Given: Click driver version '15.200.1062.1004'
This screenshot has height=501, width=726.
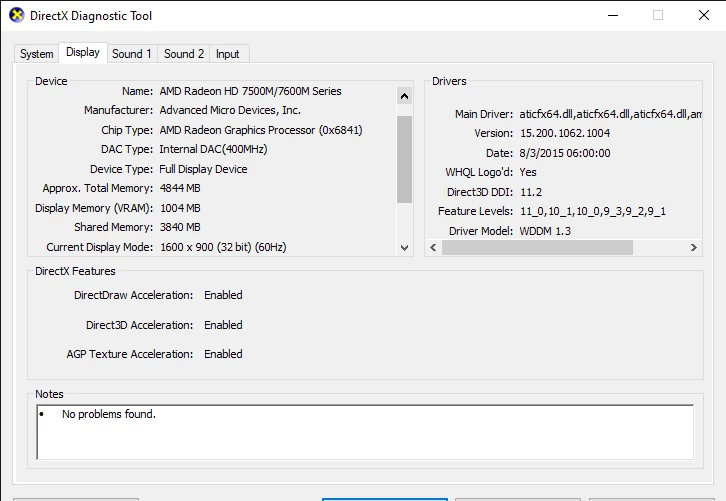Looking at the screenshot, I should tap(565, 133).
